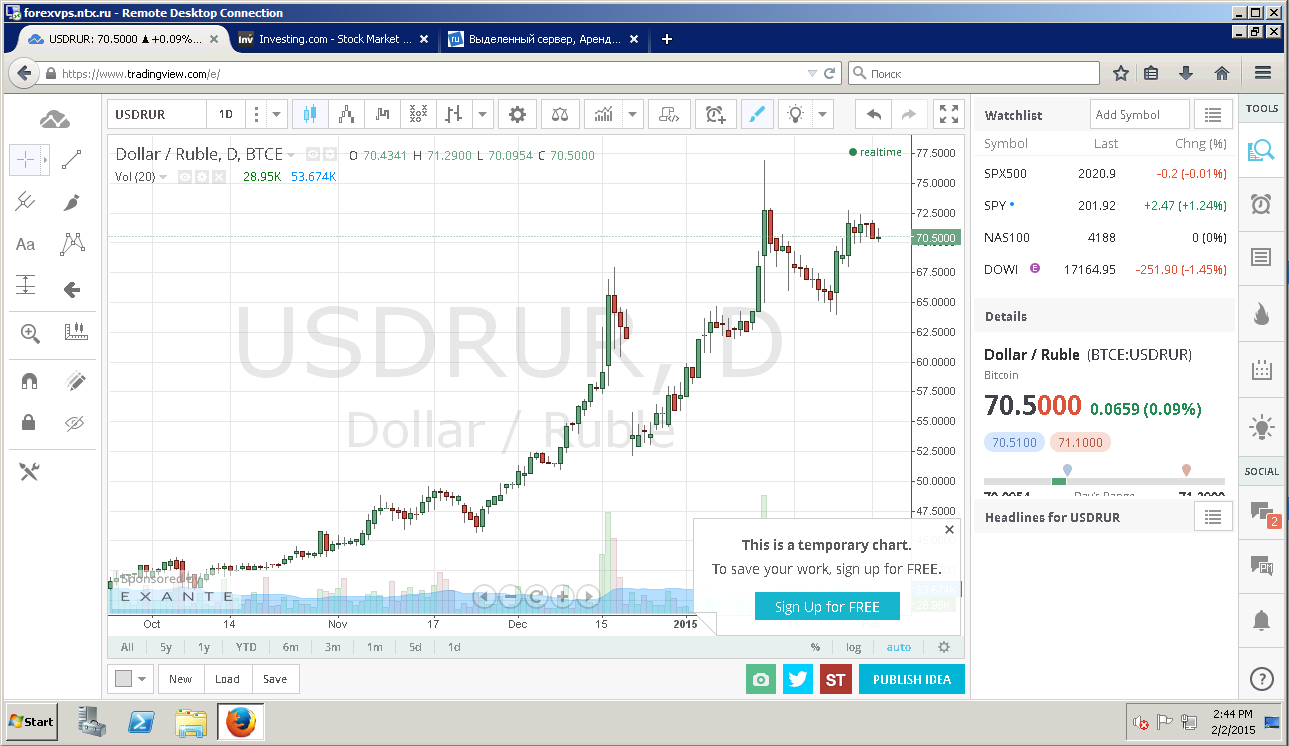Viewport: 1289px width, 746px height.
Task: Click the Add Symbol input field
Action: pos(1140,115)
